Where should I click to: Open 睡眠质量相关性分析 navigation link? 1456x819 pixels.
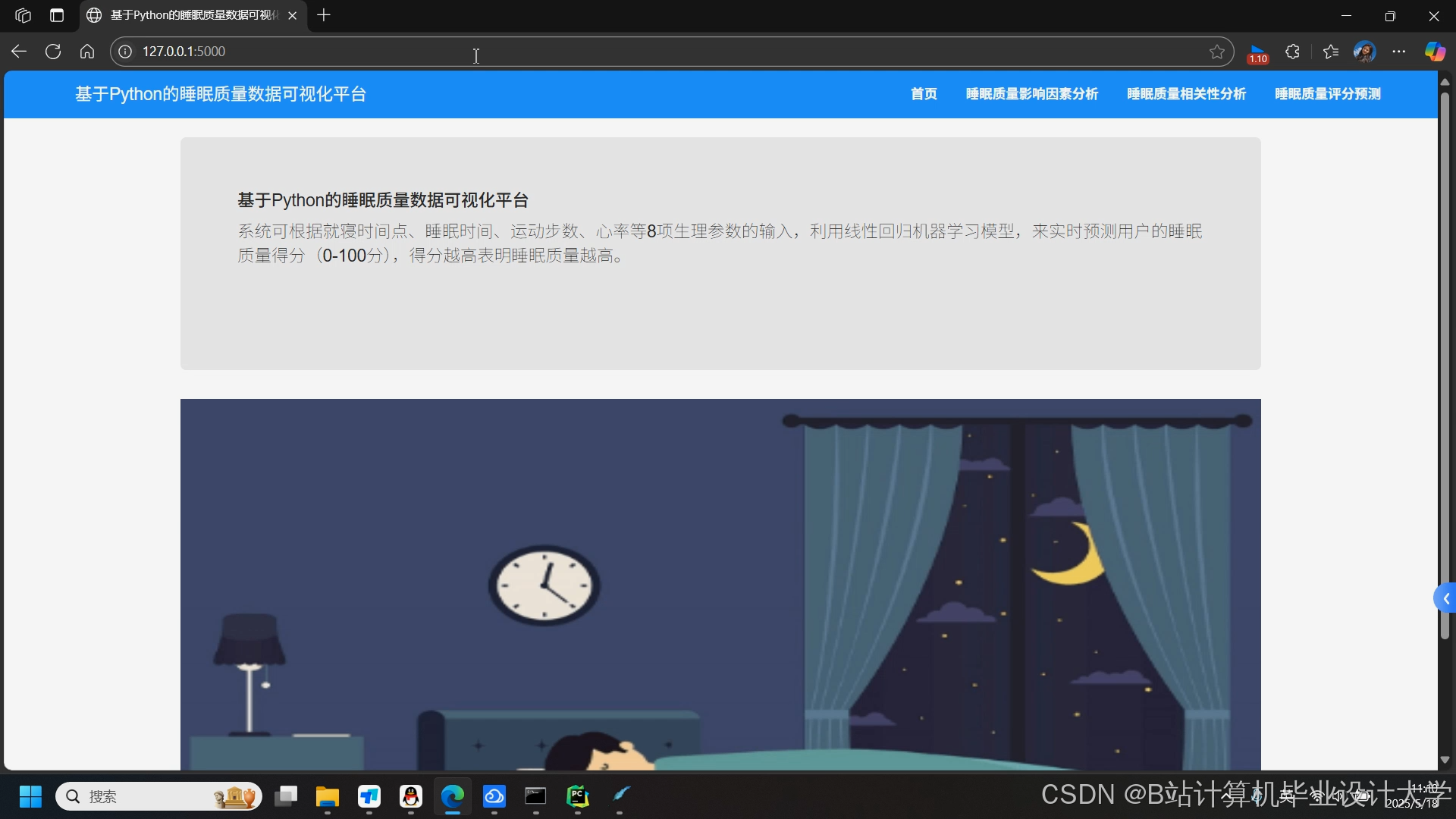pos(1186,94)
